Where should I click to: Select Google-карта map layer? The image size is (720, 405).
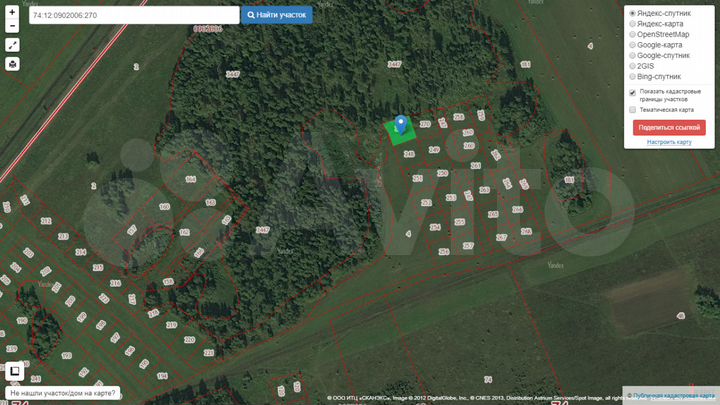(632, 45)
